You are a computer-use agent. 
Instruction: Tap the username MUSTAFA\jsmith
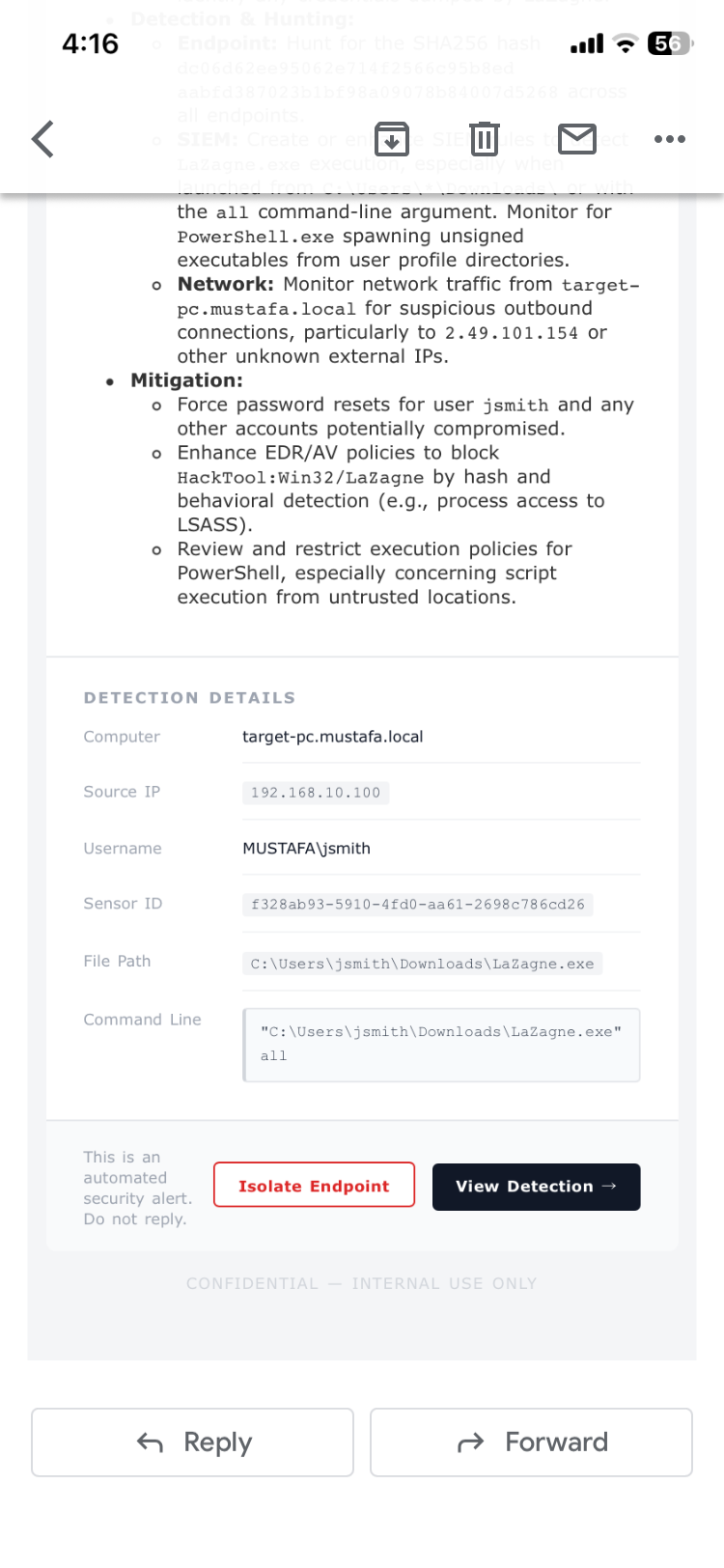(306, 849)
